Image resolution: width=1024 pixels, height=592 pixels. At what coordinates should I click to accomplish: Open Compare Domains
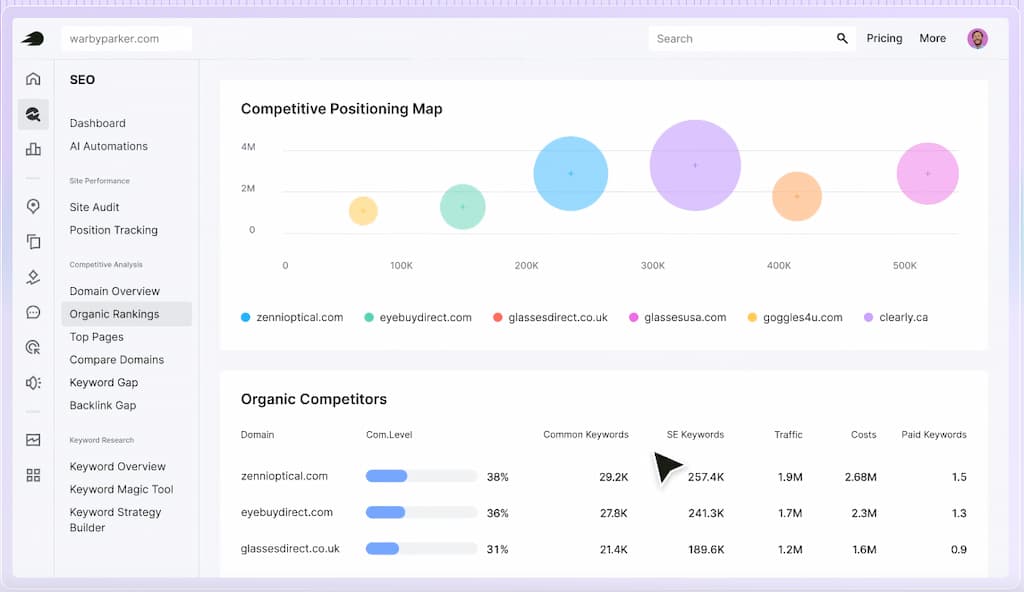[117, 359]
